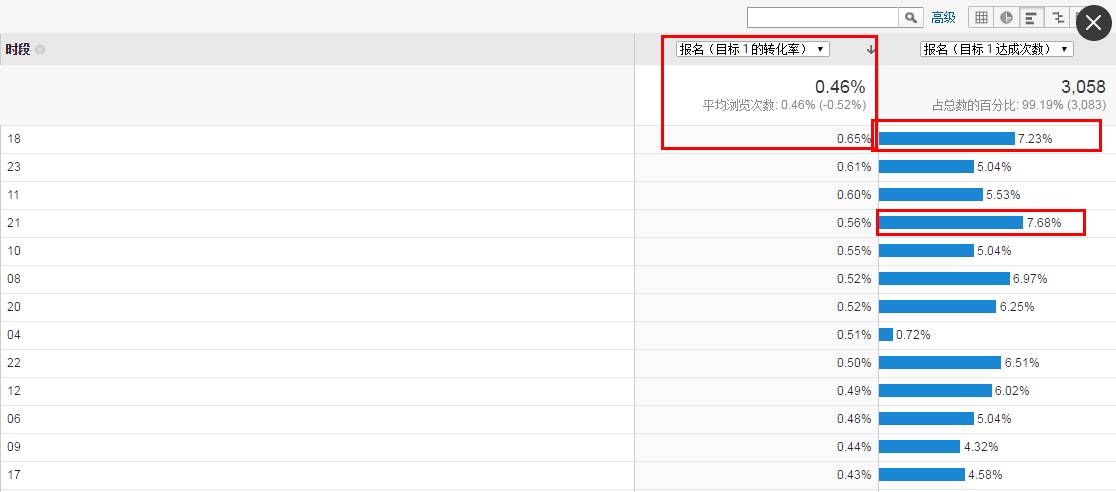
Task: Sort by the 时段 column header
Action: pos(18,50)
